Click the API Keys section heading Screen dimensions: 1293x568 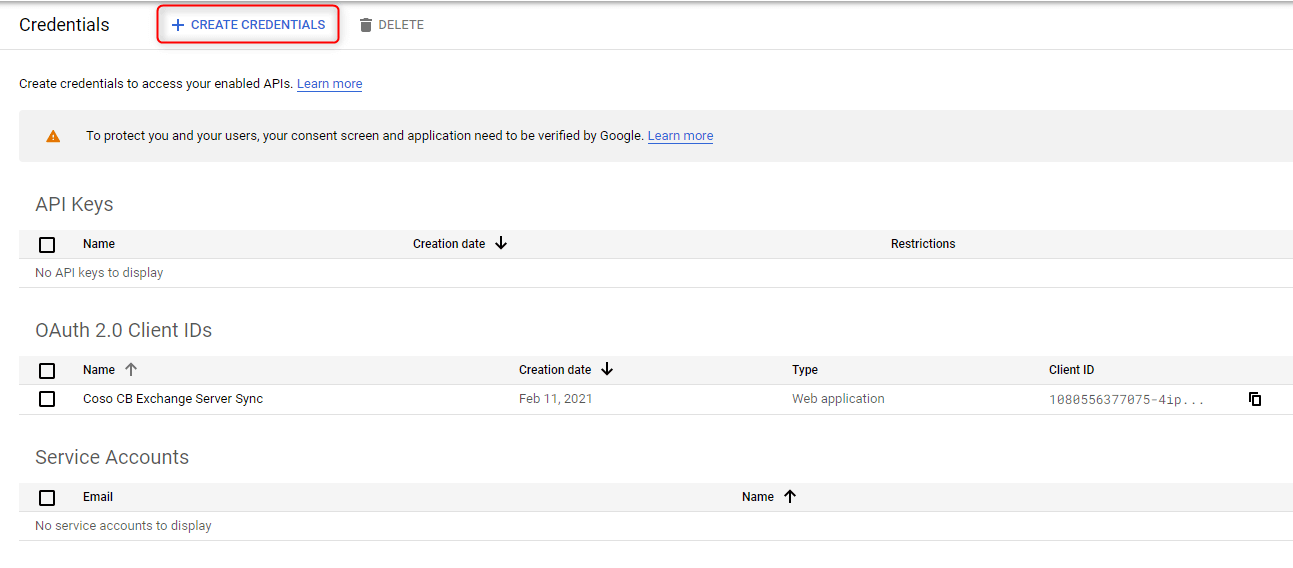tap(74, 205)
